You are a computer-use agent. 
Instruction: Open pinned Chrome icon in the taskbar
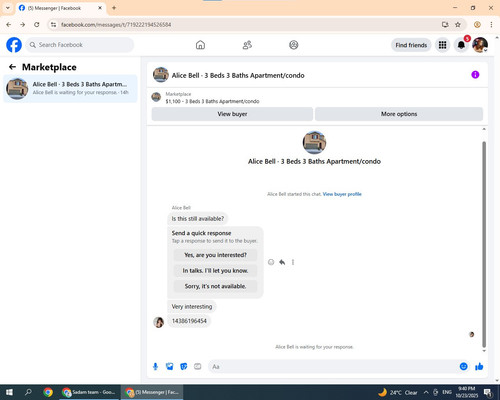[x=48, y=392]
